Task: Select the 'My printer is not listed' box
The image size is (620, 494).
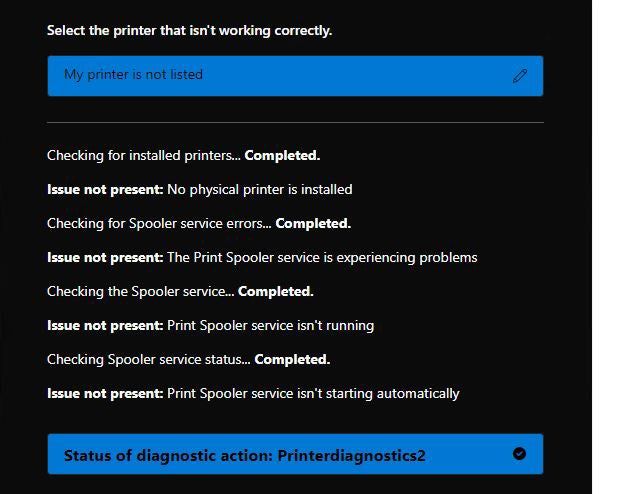Action: click(295, 76)
